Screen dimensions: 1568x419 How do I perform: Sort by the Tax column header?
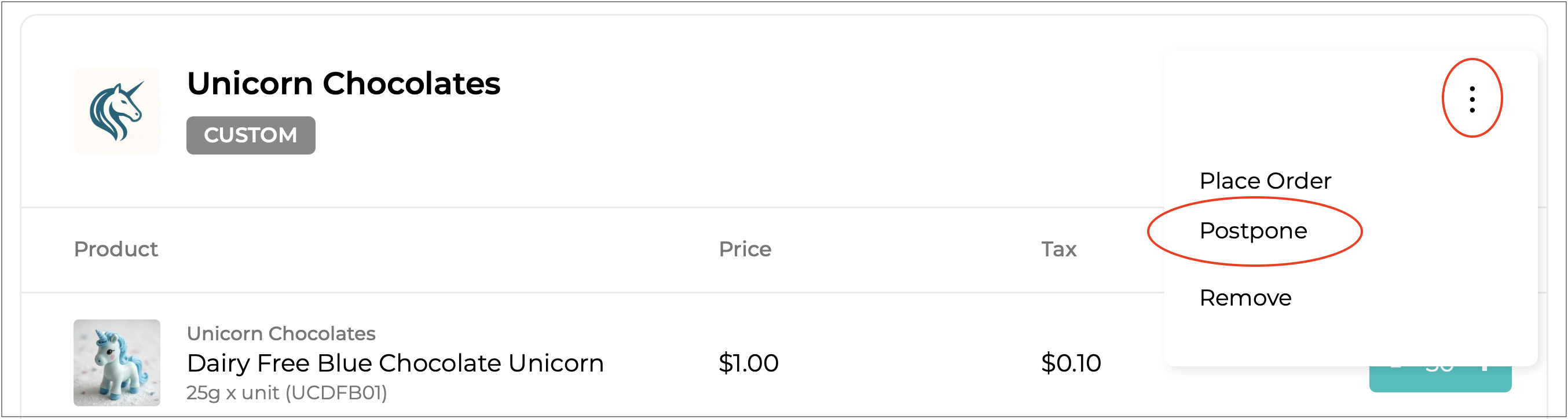click(x=1058, y=249)
